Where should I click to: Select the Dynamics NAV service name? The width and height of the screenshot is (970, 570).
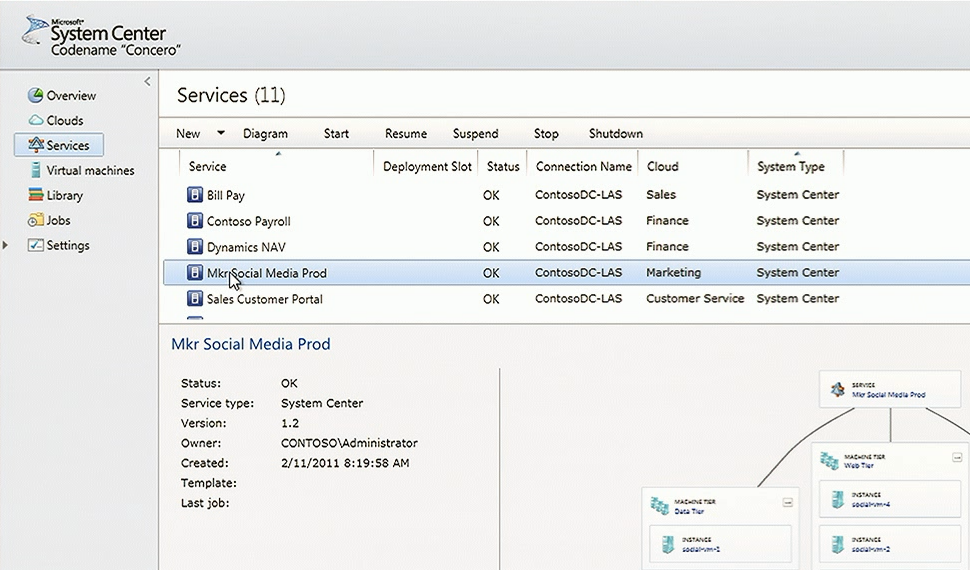[246, 248]
